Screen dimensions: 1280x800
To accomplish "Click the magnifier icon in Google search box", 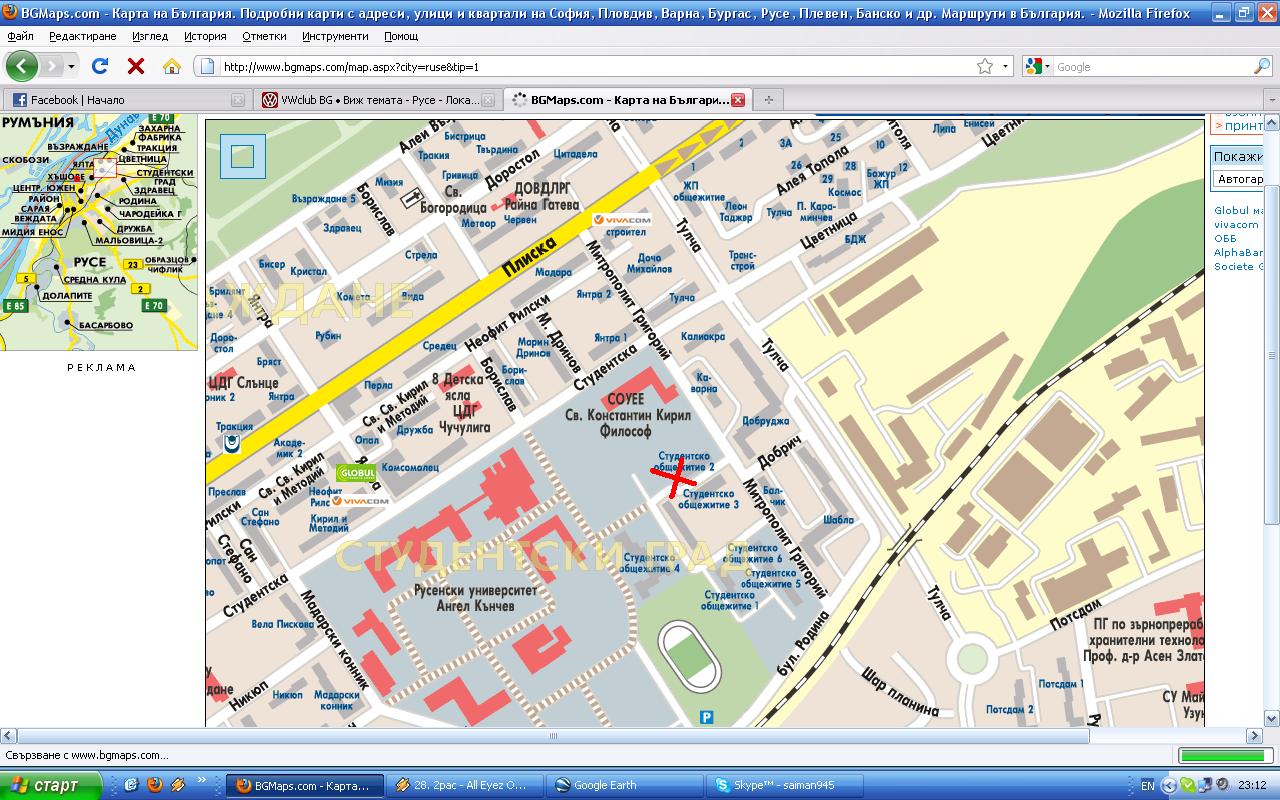I will (x=1262, y=67).
